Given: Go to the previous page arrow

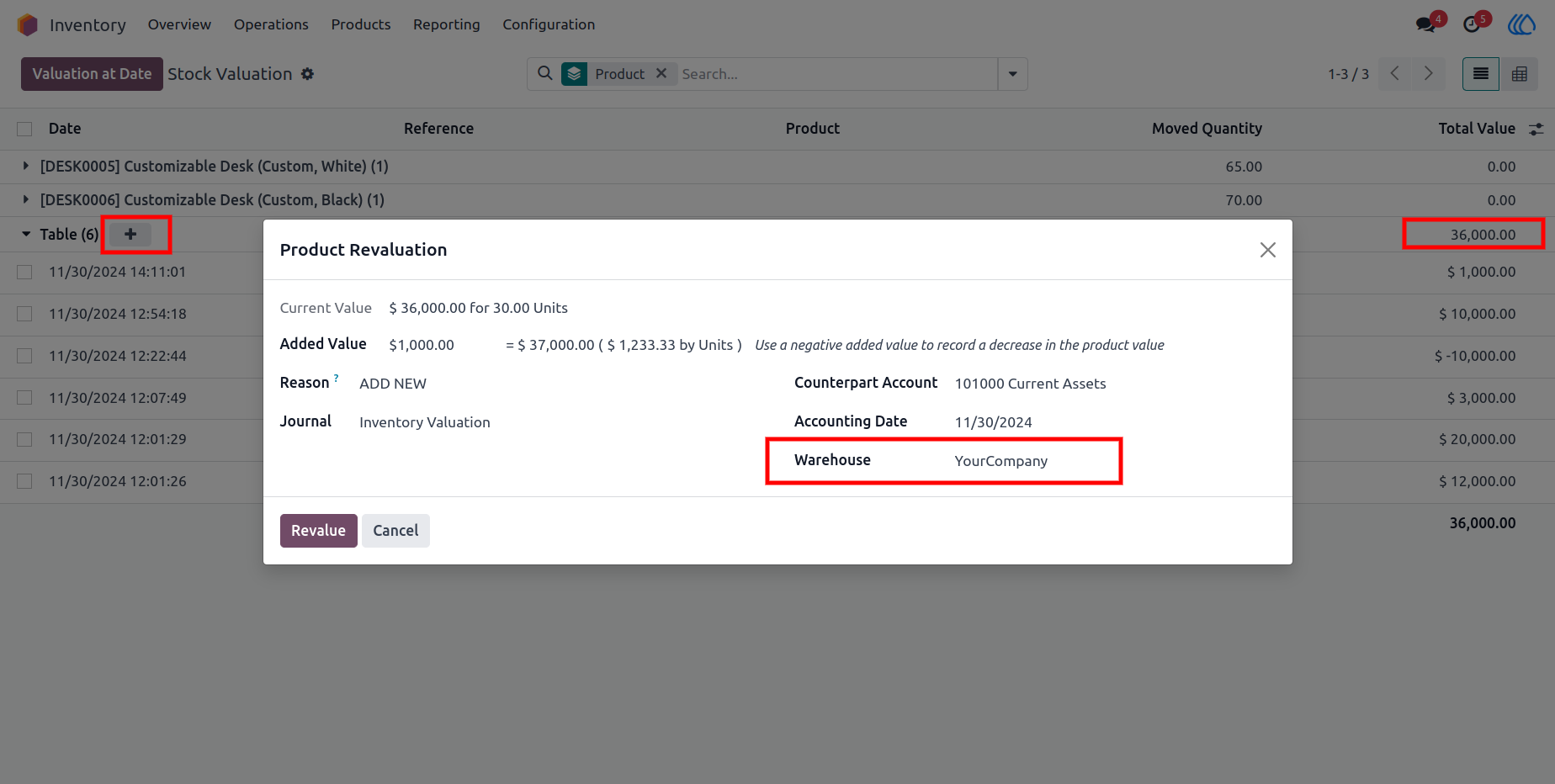Looking at the screenshot, I should pos(1395,74).
